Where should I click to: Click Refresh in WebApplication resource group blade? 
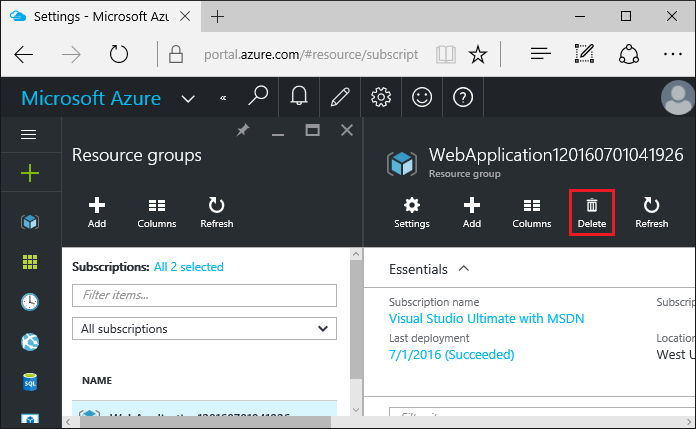[651, 212]
